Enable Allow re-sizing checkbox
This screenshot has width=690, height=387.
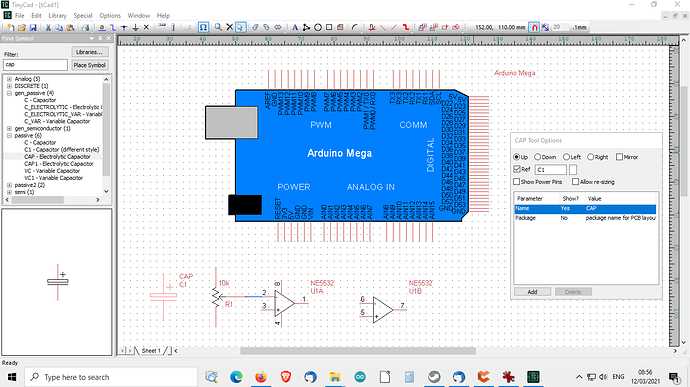pyautogui.click(x=575, y=181)
